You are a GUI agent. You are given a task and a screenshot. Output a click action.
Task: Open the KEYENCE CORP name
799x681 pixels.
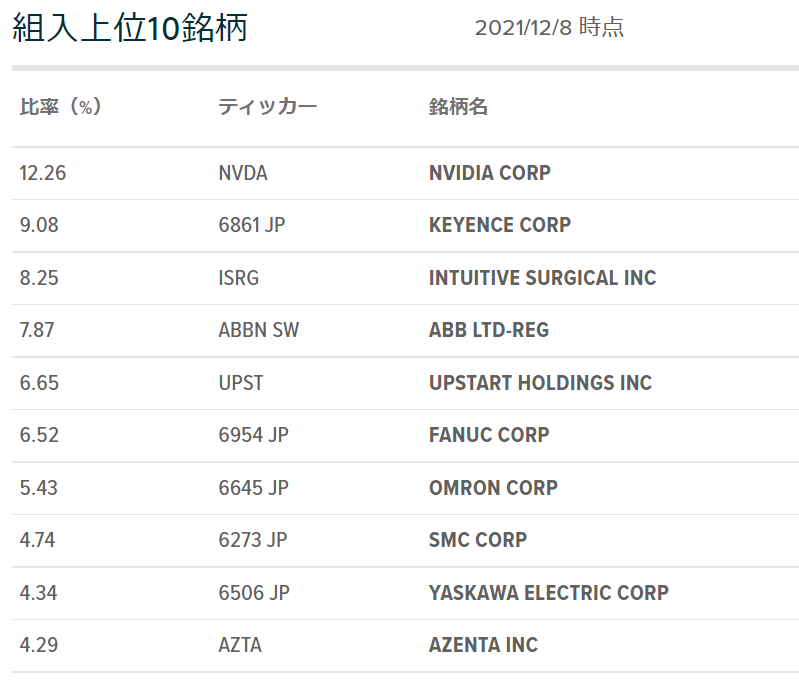click(x=500, y=225)
